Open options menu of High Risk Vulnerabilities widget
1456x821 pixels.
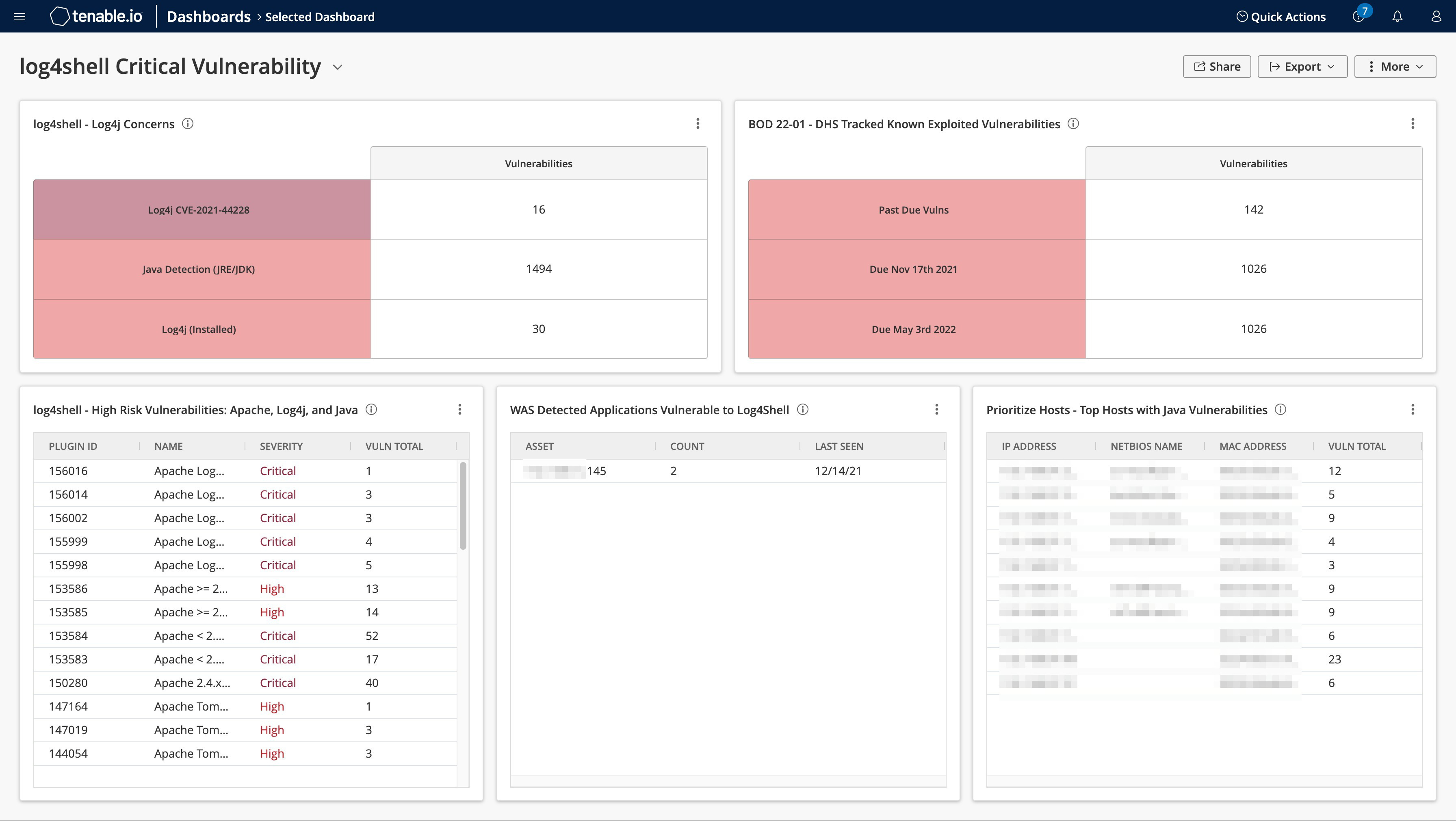(460, 410)
